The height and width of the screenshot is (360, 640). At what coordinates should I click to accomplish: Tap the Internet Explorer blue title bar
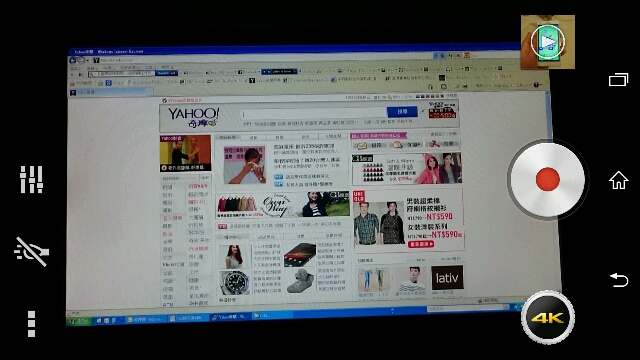pyautogui.click(x=294, y=51)
